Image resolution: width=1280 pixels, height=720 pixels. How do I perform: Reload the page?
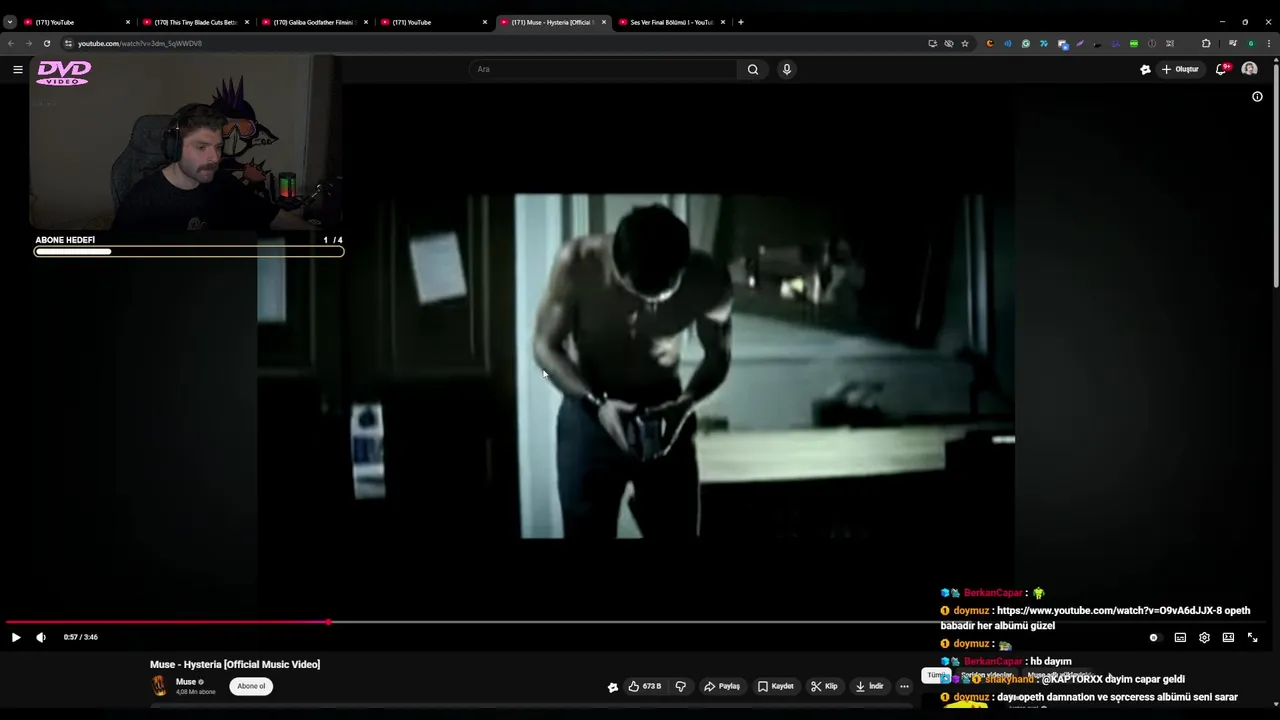(x=46, y=43)
